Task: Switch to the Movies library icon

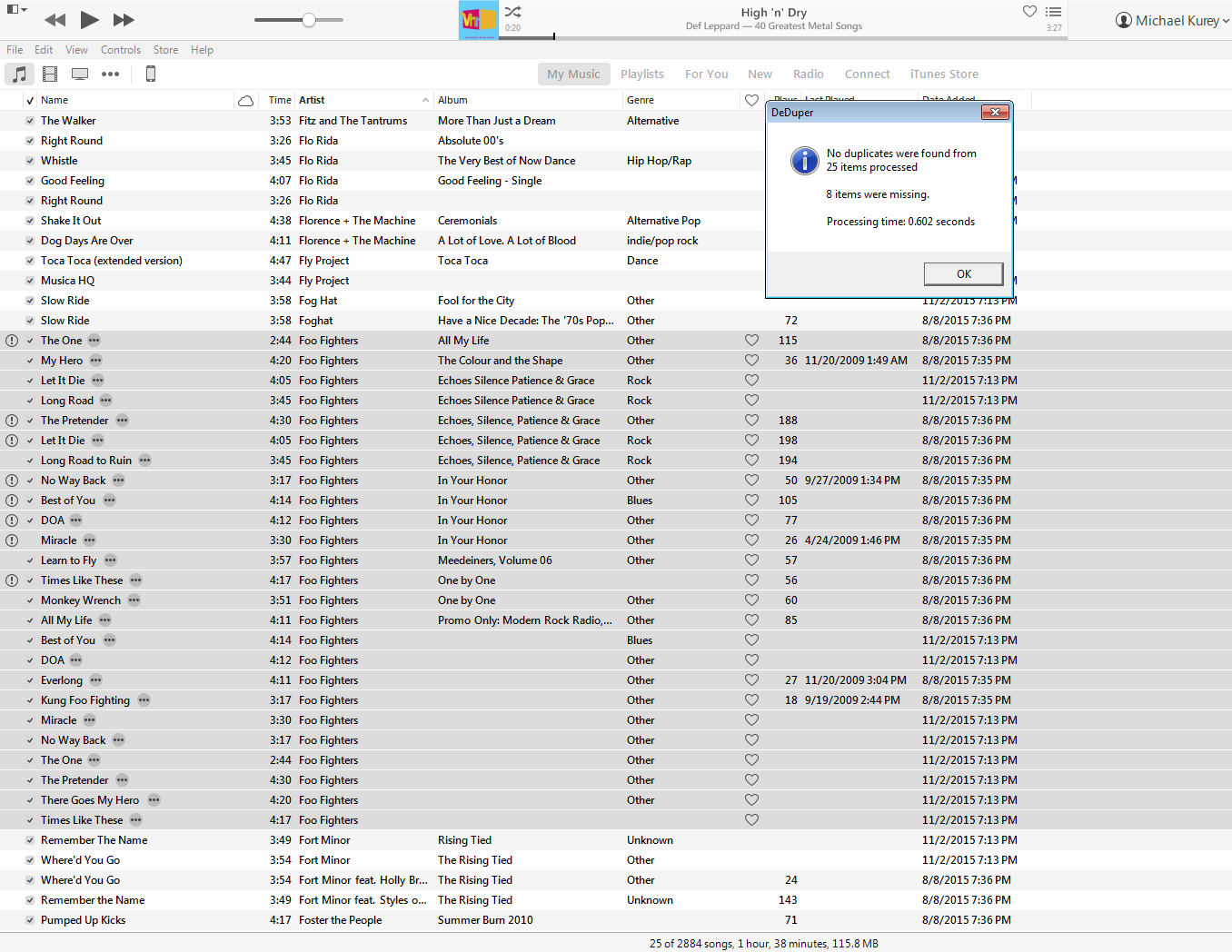Action: (x=50, y=74)
